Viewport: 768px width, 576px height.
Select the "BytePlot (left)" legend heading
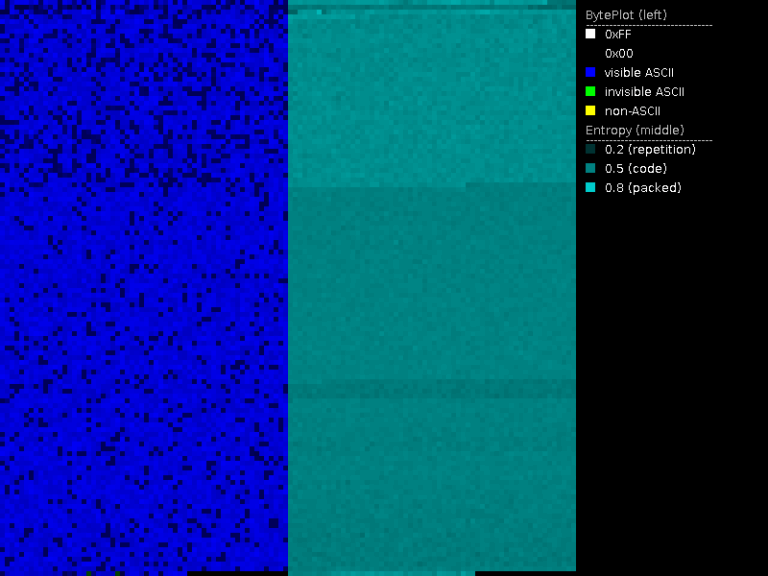625,15
